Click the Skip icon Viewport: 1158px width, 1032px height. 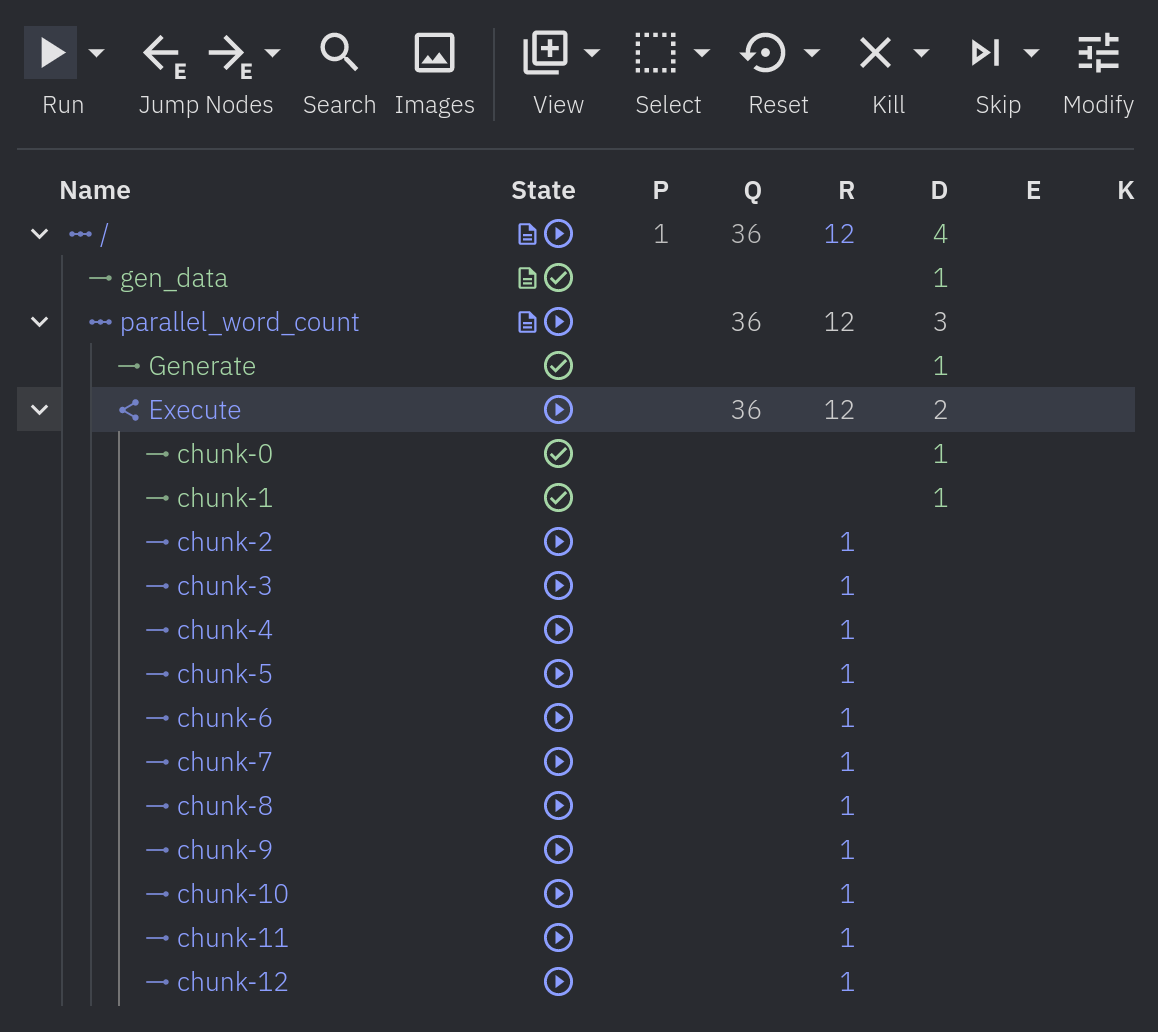(986, 52)
